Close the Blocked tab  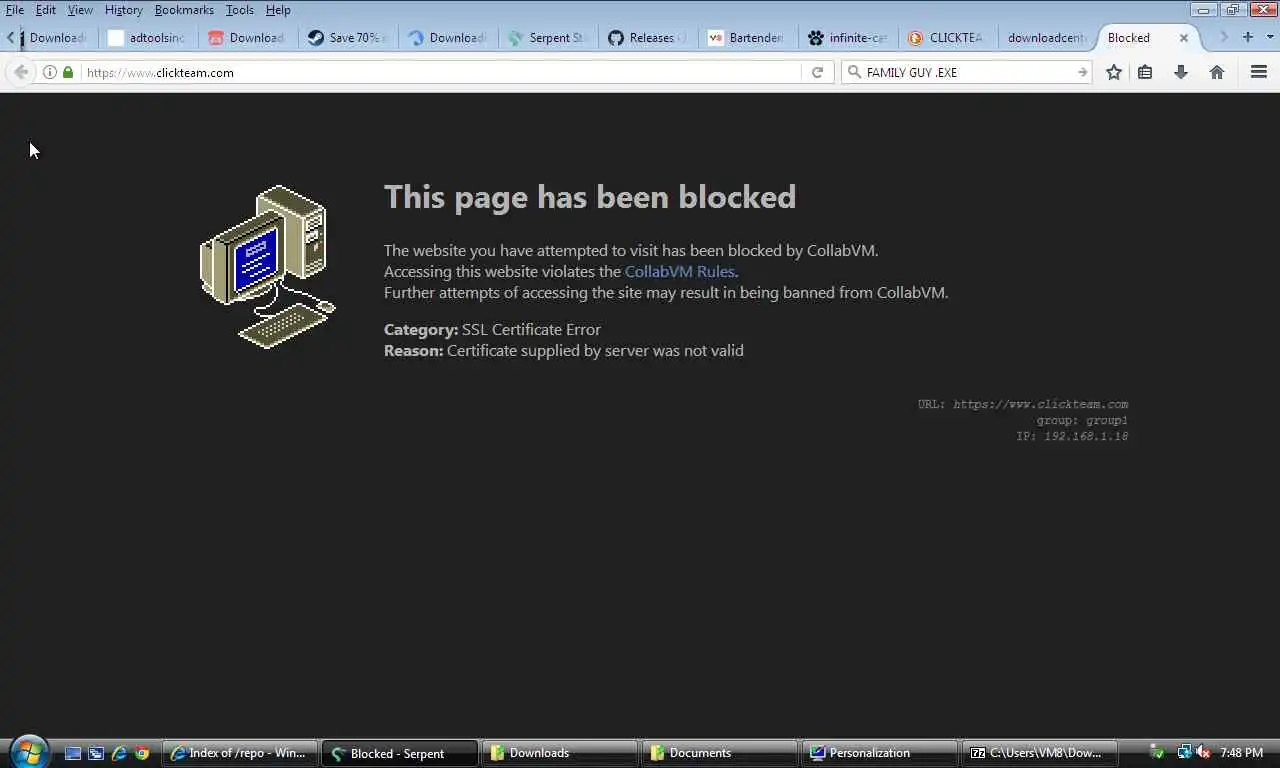point(1183,37)
